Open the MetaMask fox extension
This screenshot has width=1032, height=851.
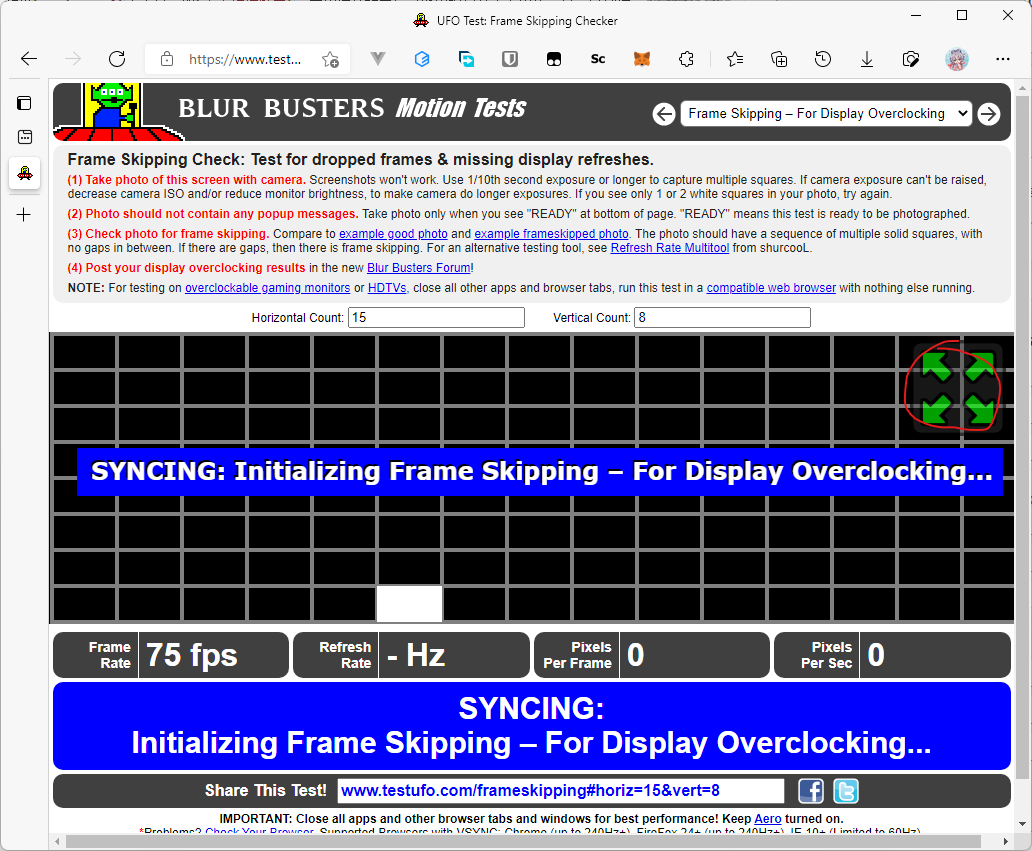pyautogui.click(x=642, y=59)
